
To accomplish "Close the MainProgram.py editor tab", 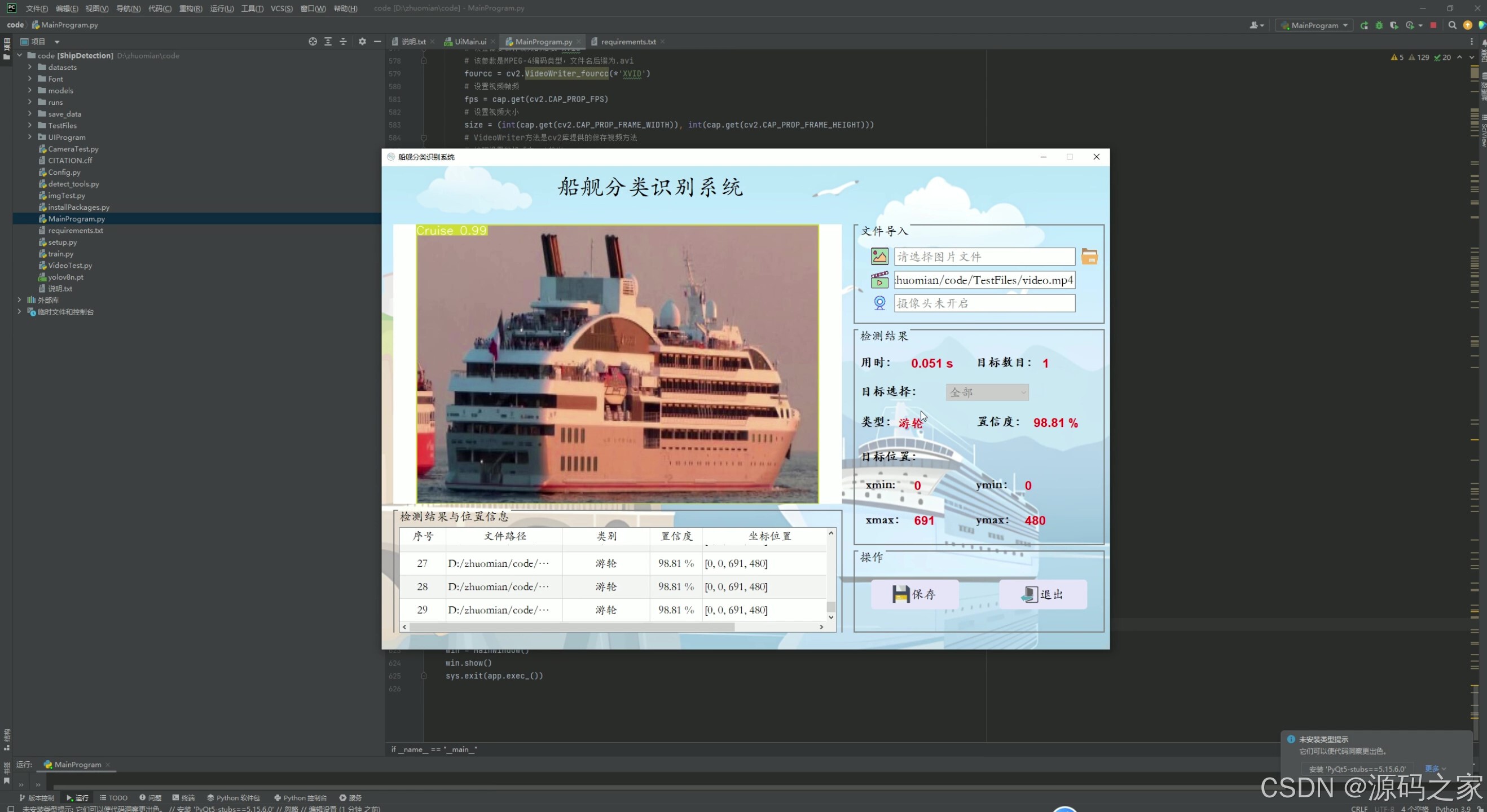I will click(x=578, y=42).
